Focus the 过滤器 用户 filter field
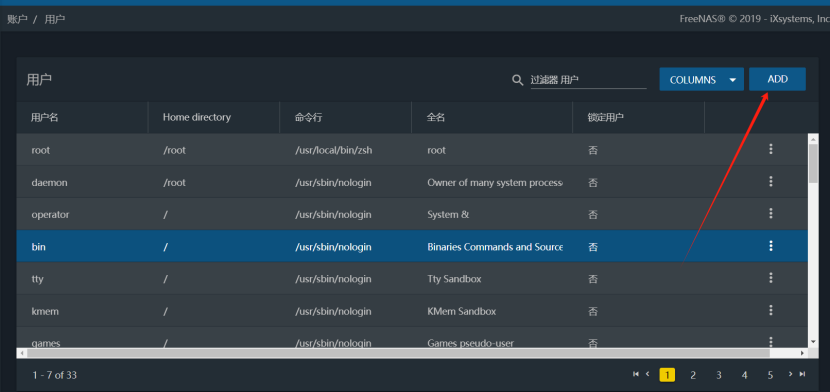 [x=589, y=80]
